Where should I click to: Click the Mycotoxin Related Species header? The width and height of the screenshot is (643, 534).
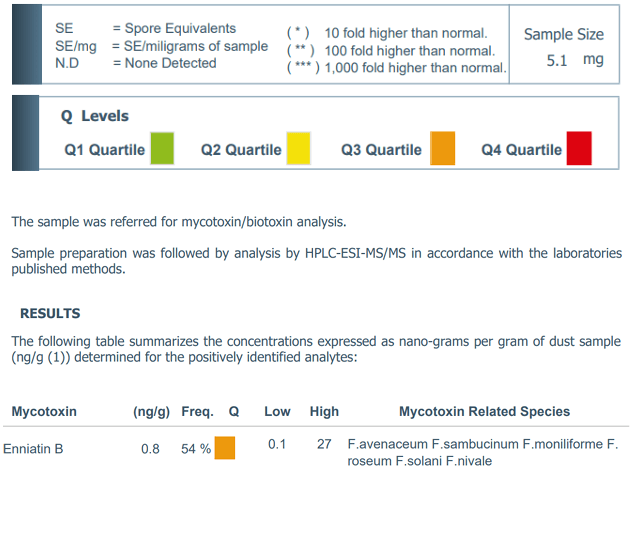click(x=484, y=411)
